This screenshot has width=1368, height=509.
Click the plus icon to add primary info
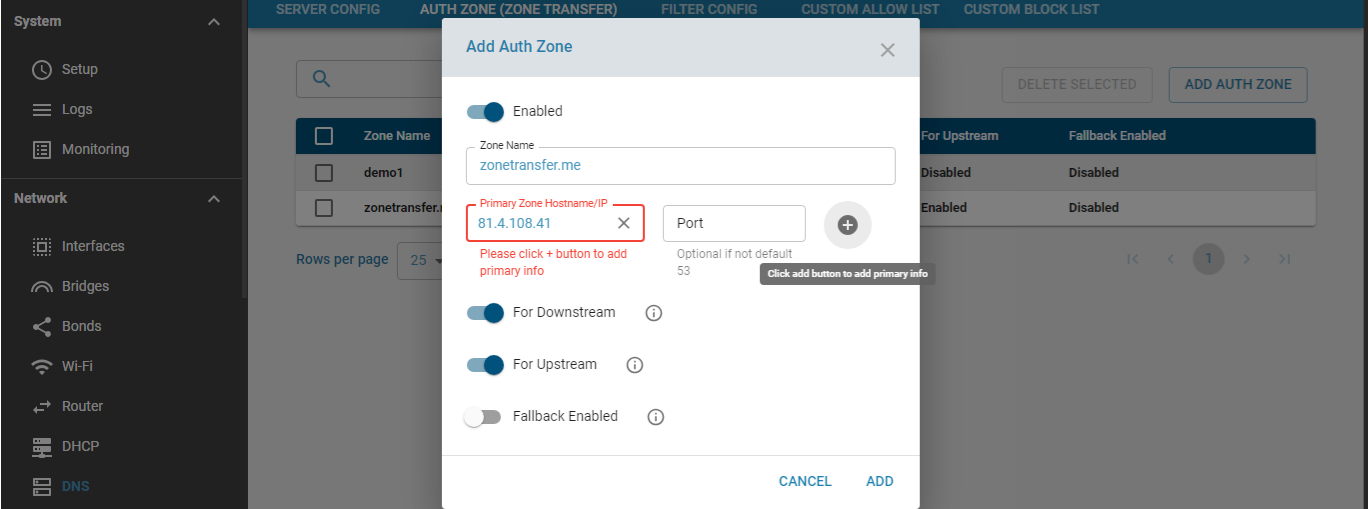point(847,225)
